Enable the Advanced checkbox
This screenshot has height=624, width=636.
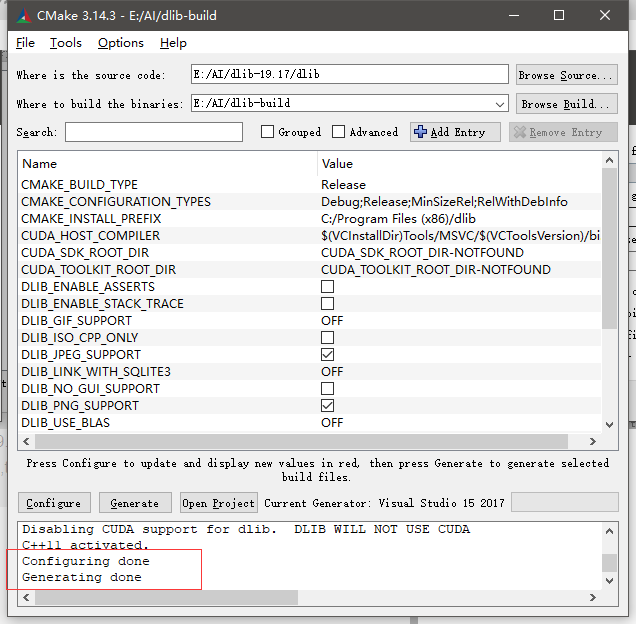point(338,131)
